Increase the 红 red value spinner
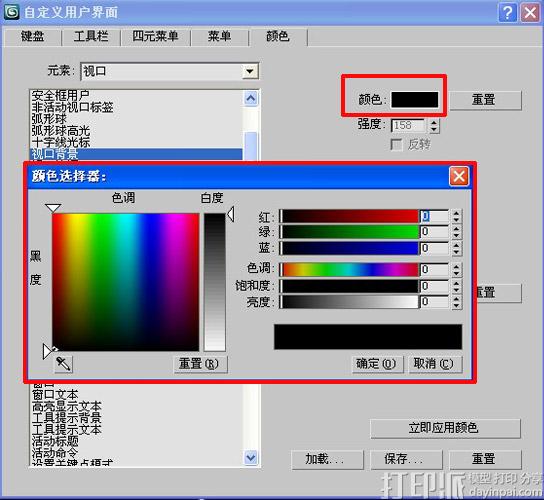The height and width of the screenshot is (500, 544). pyautogui.click(x=456, y=213)
